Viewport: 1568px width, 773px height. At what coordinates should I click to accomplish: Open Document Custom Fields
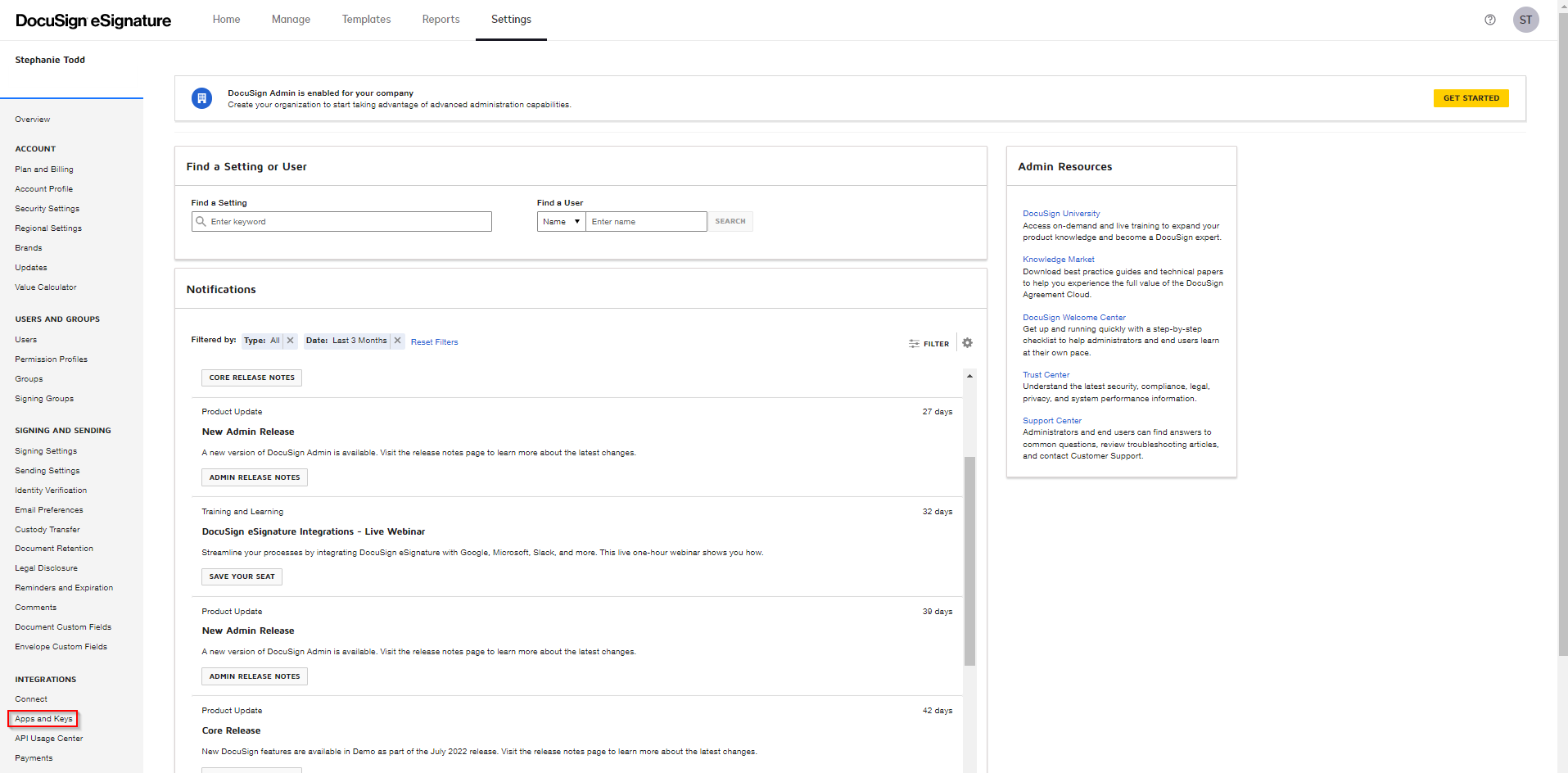coord(63,627)
